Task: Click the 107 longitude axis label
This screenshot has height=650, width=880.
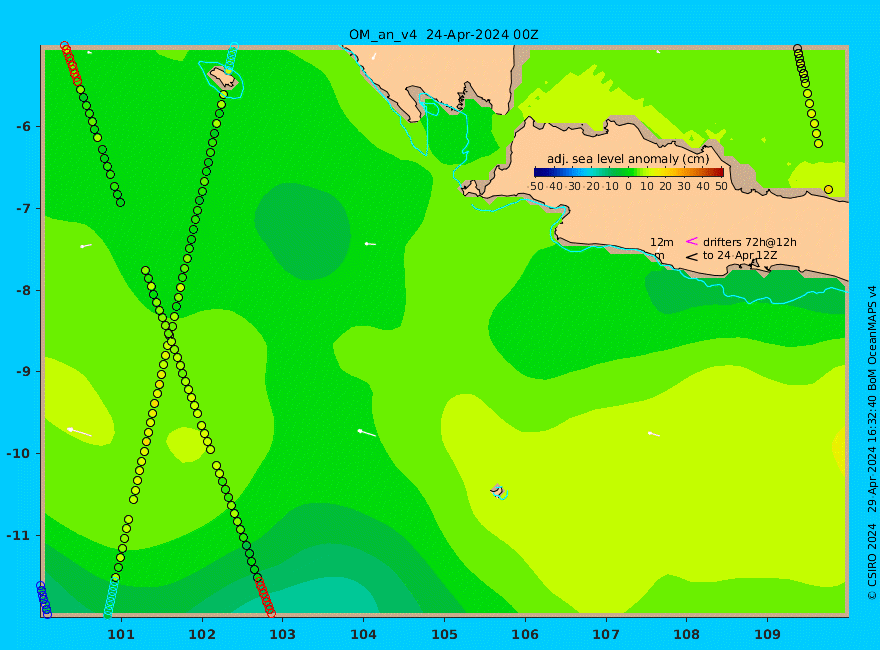Action: 606,635
